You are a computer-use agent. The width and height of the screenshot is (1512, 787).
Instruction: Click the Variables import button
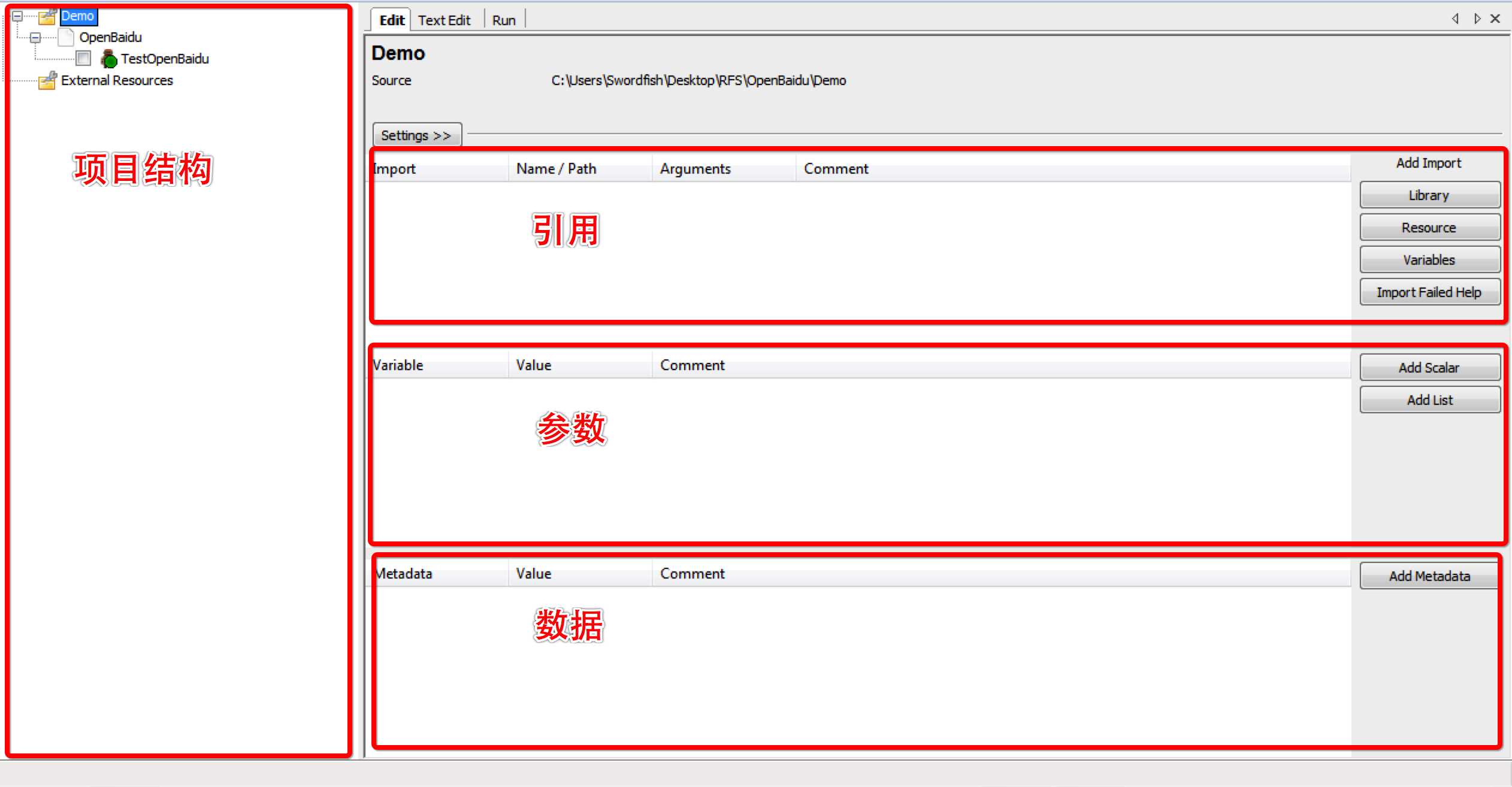coord(1430,260)
